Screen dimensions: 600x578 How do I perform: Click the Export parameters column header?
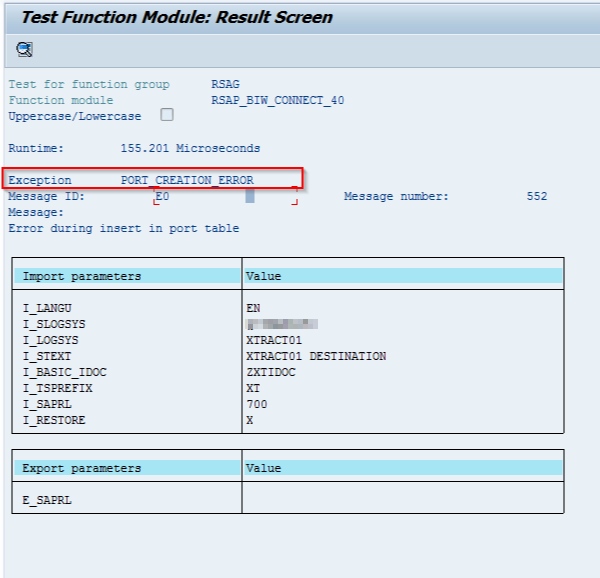[x=82, y=467]
